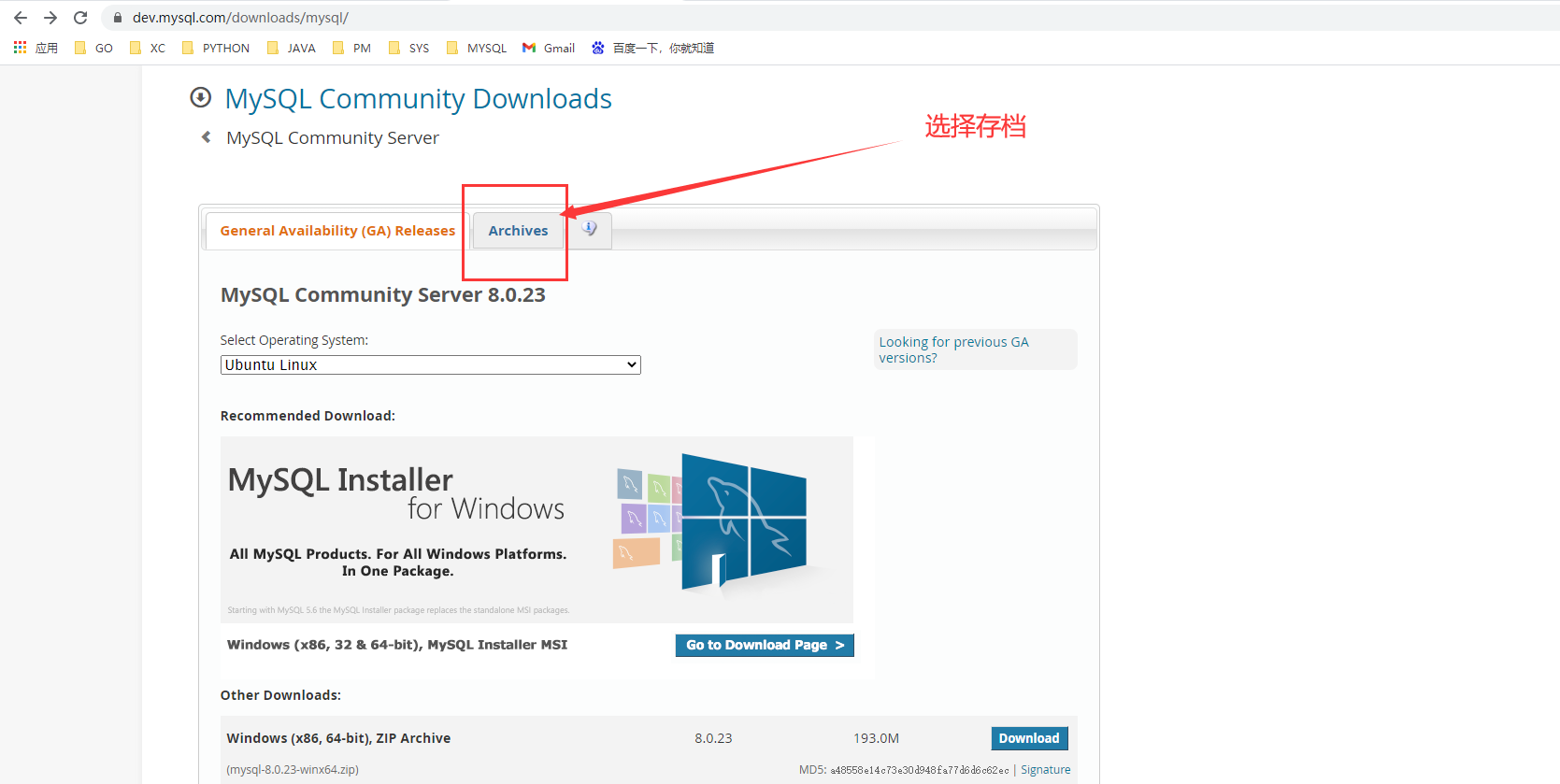Reload the page with refresh icon
Viewport: 1560px width, 784px height.
80,18
